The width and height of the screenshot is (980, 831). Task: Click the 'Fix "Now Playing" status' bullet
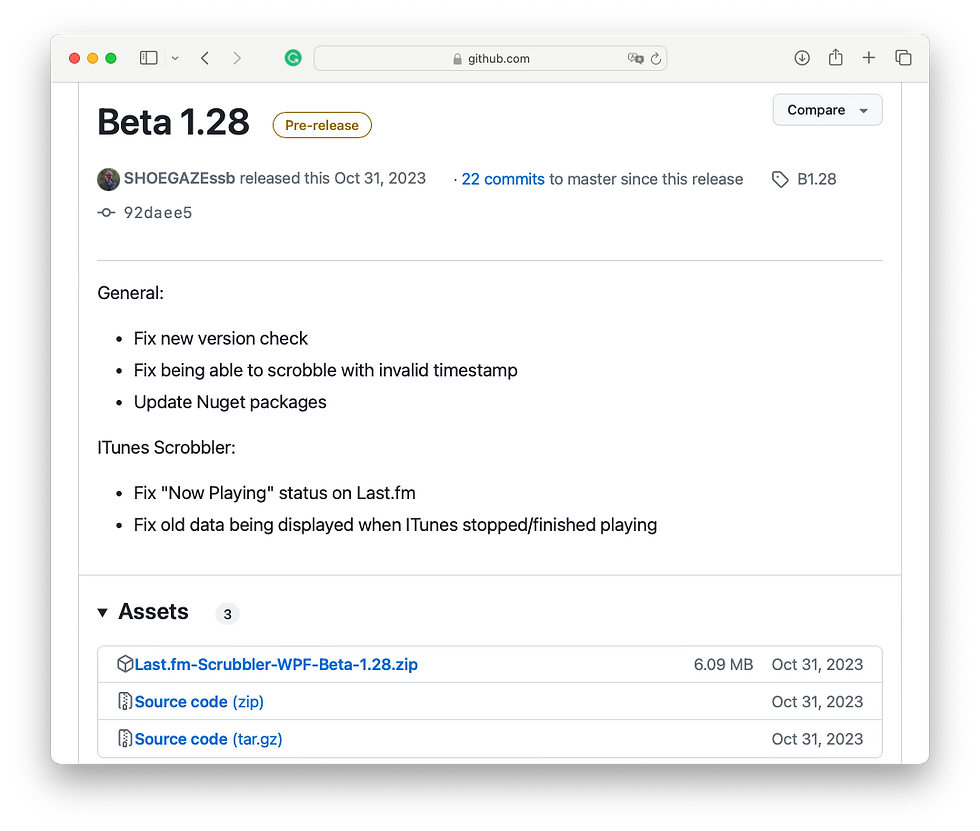click(274, 494)
